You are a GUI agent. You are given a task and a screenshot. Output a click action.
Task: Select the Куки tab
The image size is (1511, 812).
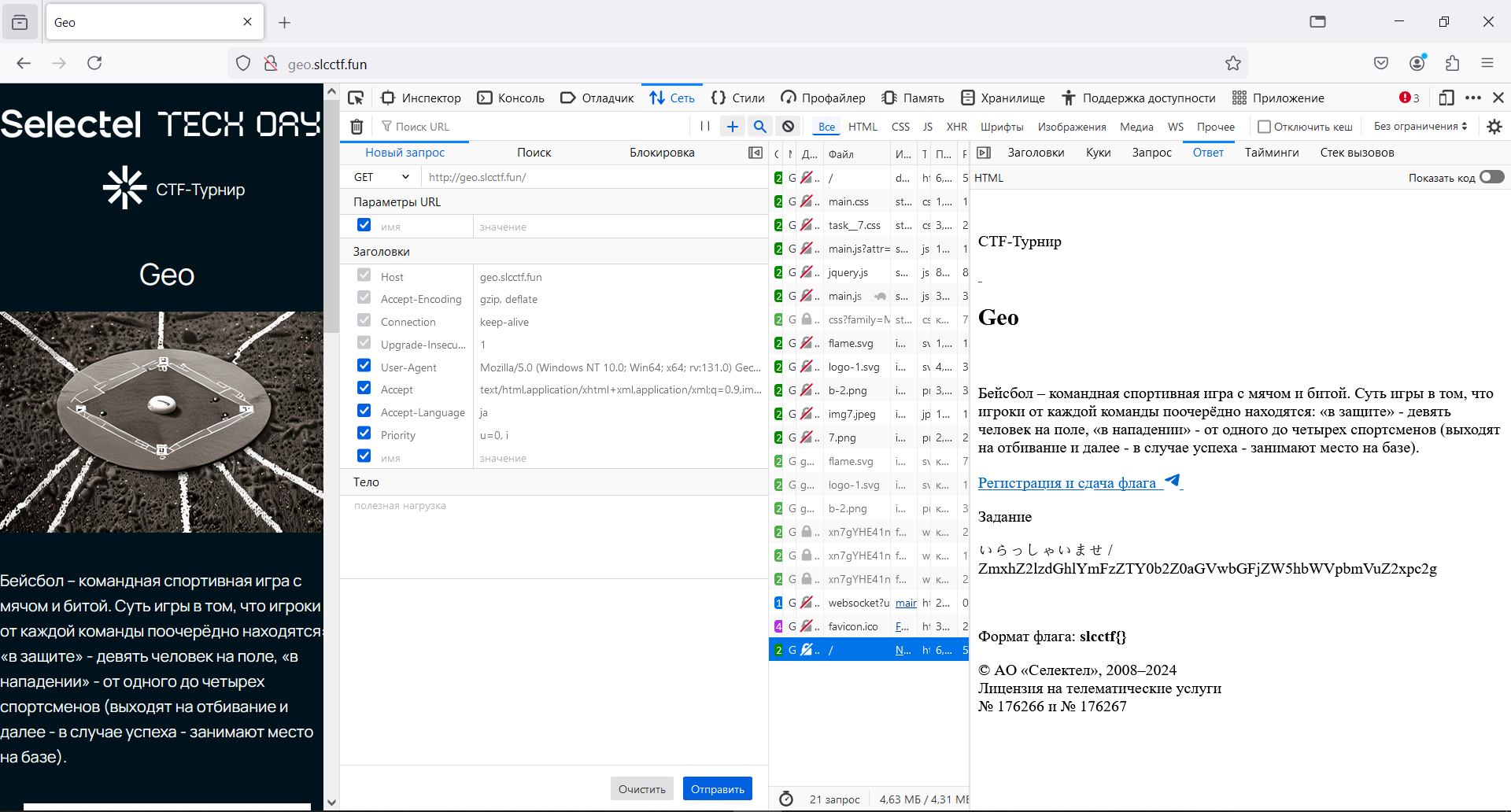1098,153
